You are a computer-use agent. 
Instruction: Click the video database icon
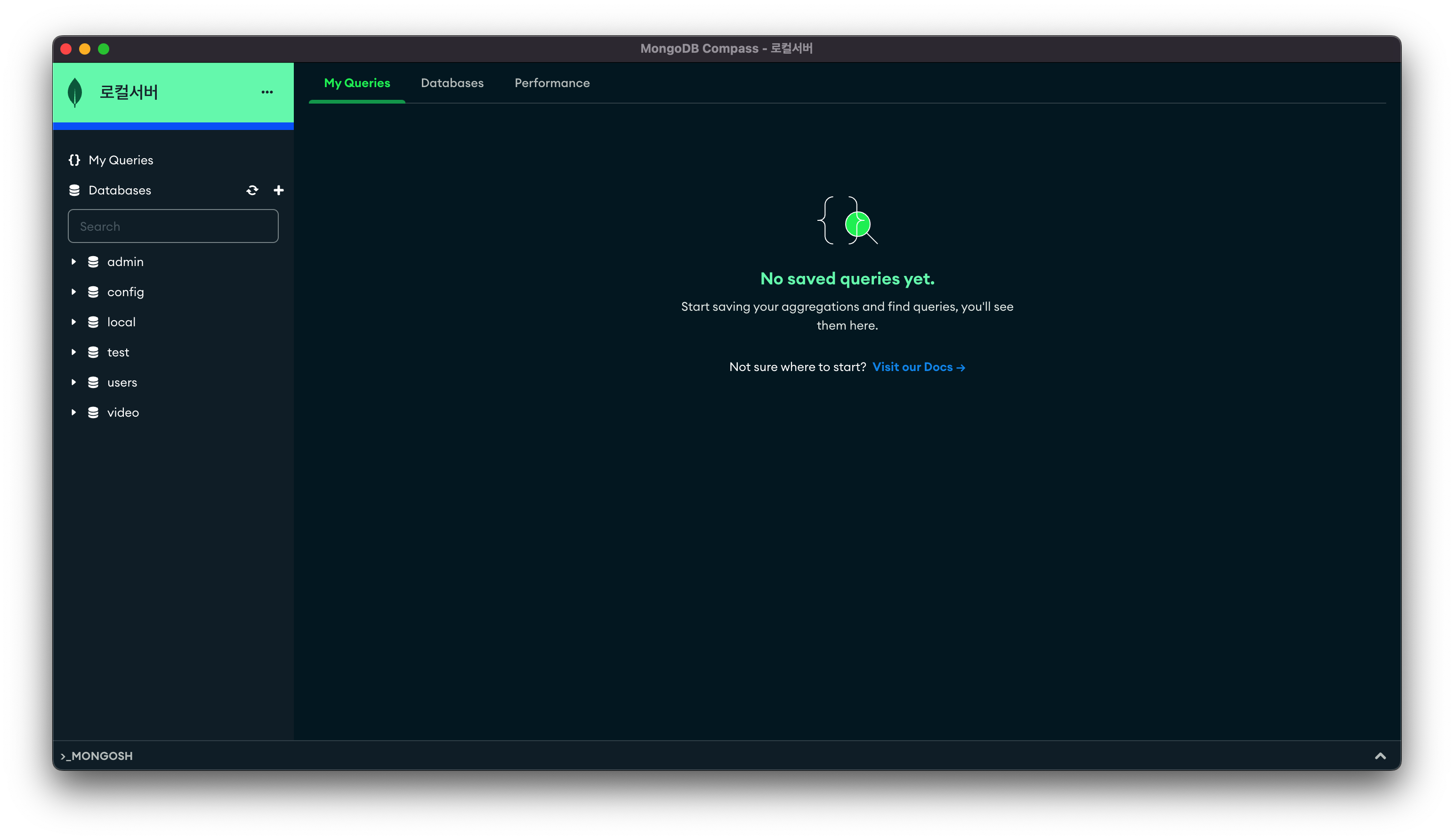click(93, 412)
